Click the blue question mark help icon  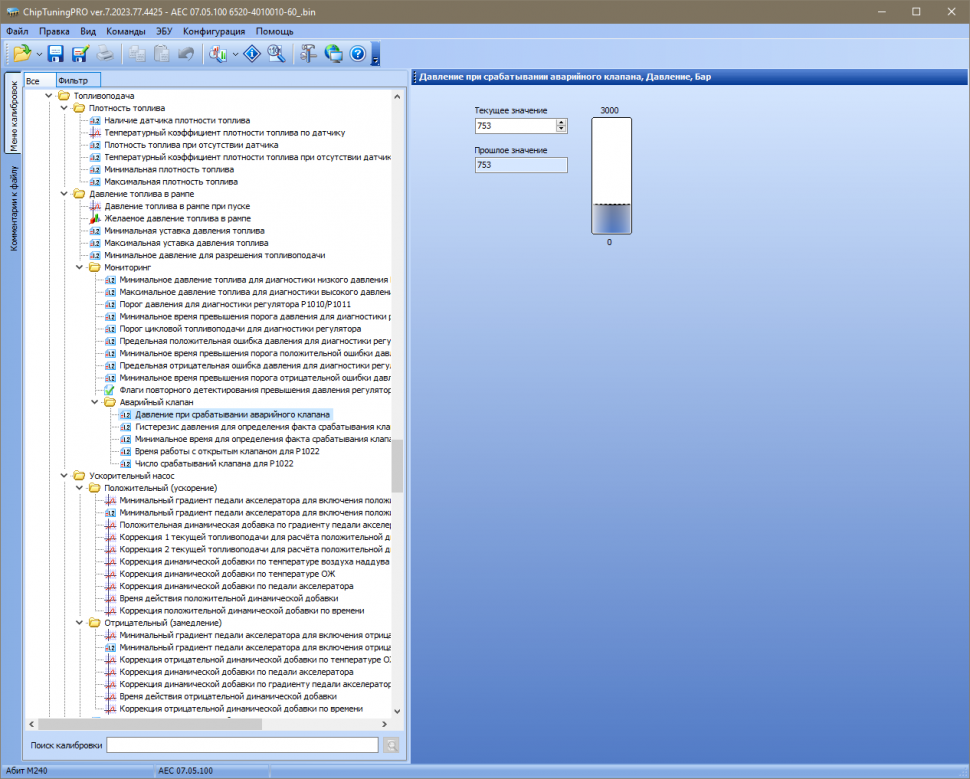point(358,54)
